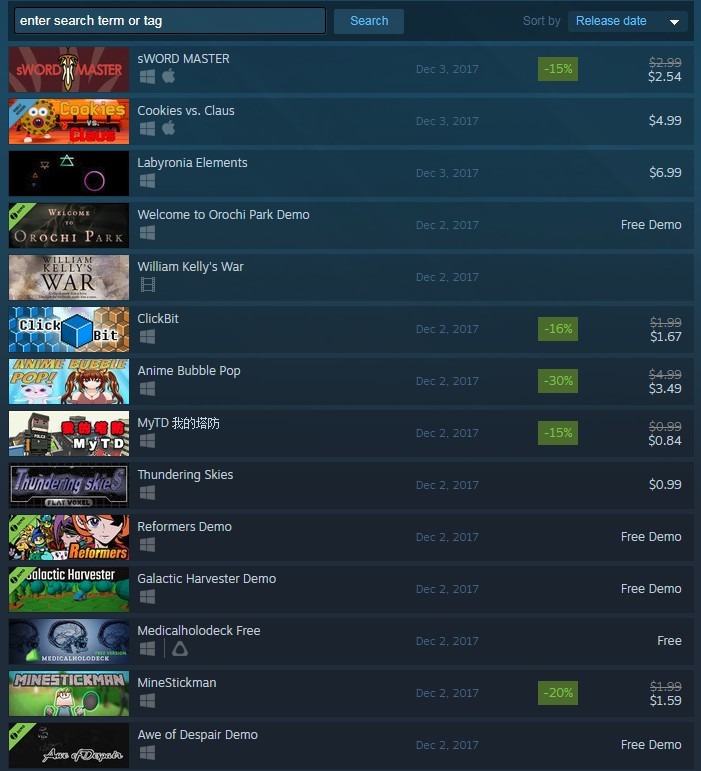Click the Windows icon under Cookies vs. Claus
The width and height of the screenshot is (701, 771).
click(x=147, y=129)
